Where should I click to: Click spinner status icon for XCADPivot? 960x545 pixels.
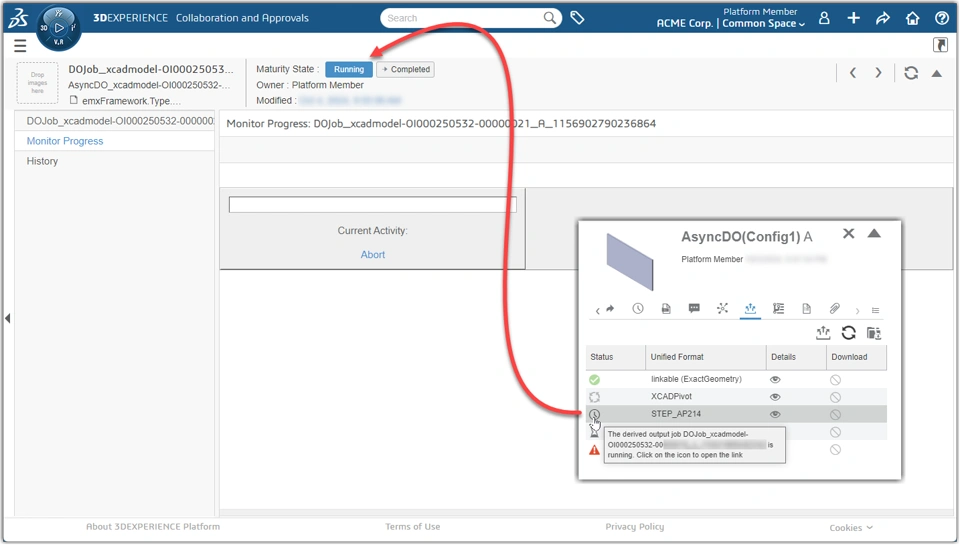(594, 397)
